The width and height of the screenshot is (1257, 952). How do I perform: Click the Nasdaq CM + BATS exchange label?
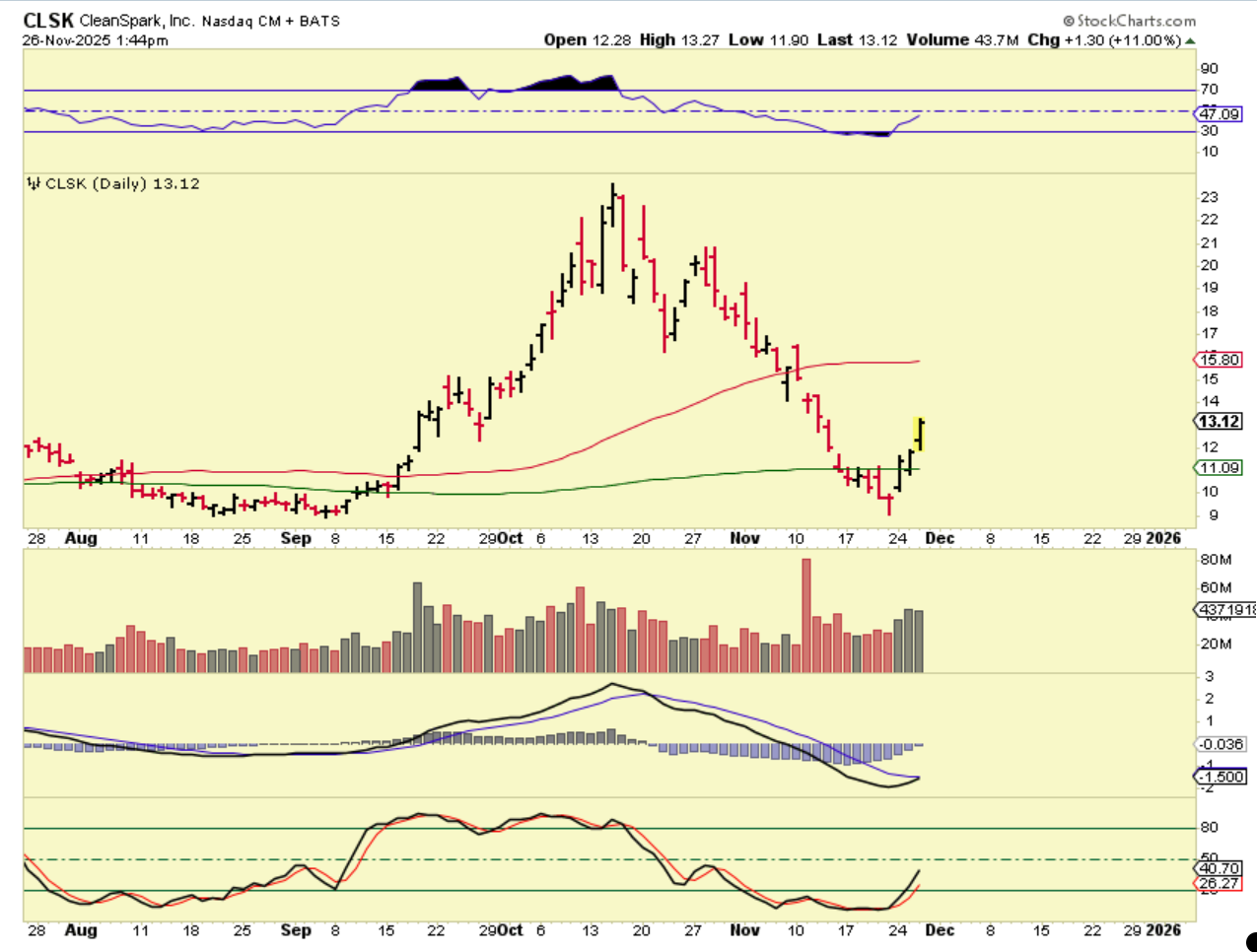[271, 21]
